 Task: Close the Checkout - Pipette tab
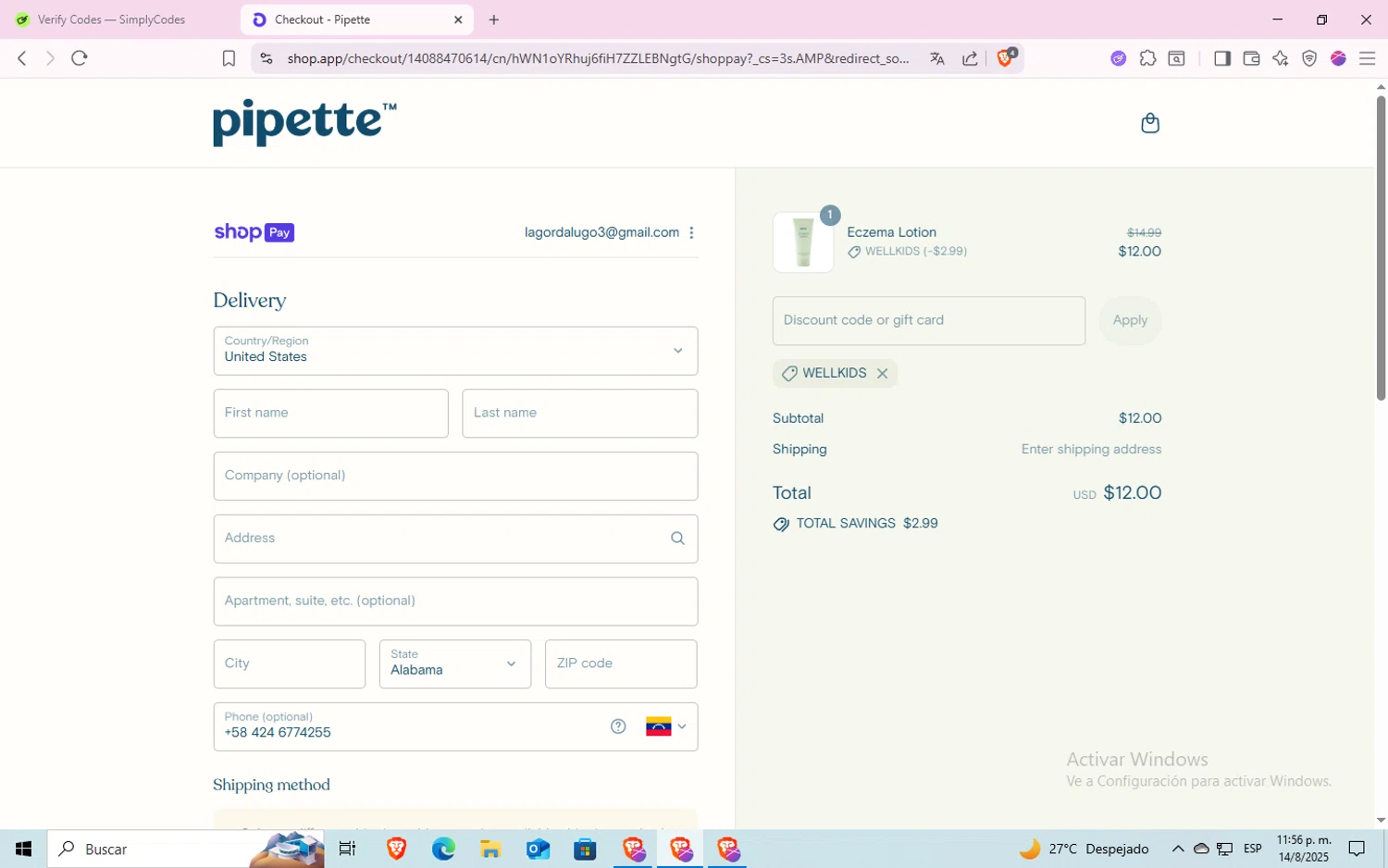tap(458, 19)
